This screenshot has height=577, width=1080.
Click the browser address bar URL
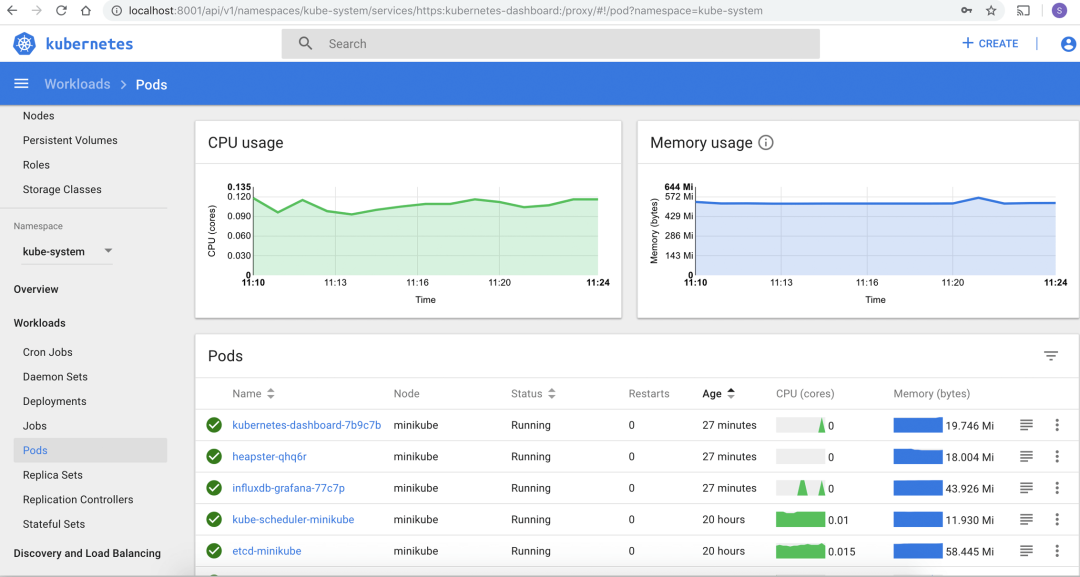445,10
